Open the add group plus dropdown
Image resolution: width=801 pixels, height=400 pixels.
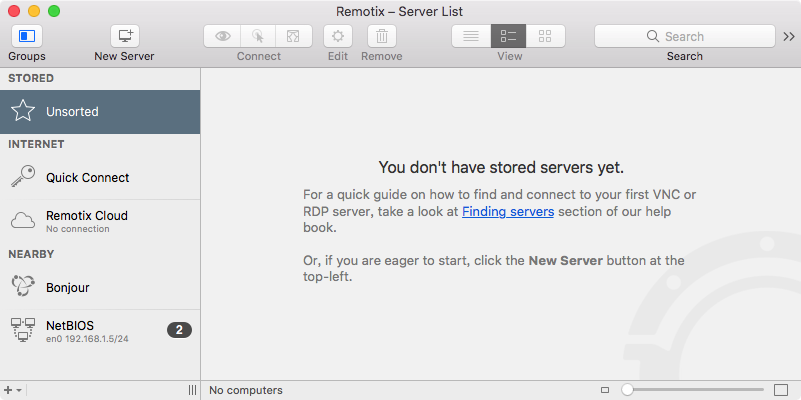[13, 390]
